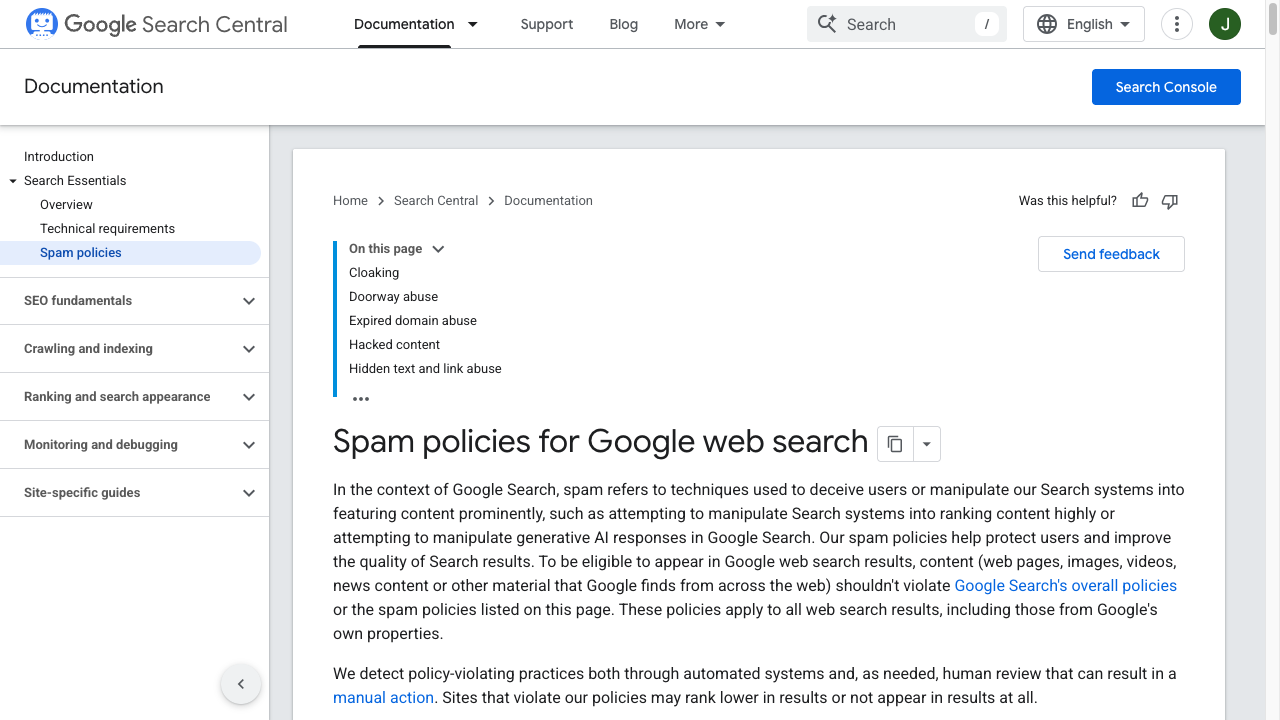The image size is (1280, 720).
Task: Click the Documentation heading text
Action: coord(94,87)
